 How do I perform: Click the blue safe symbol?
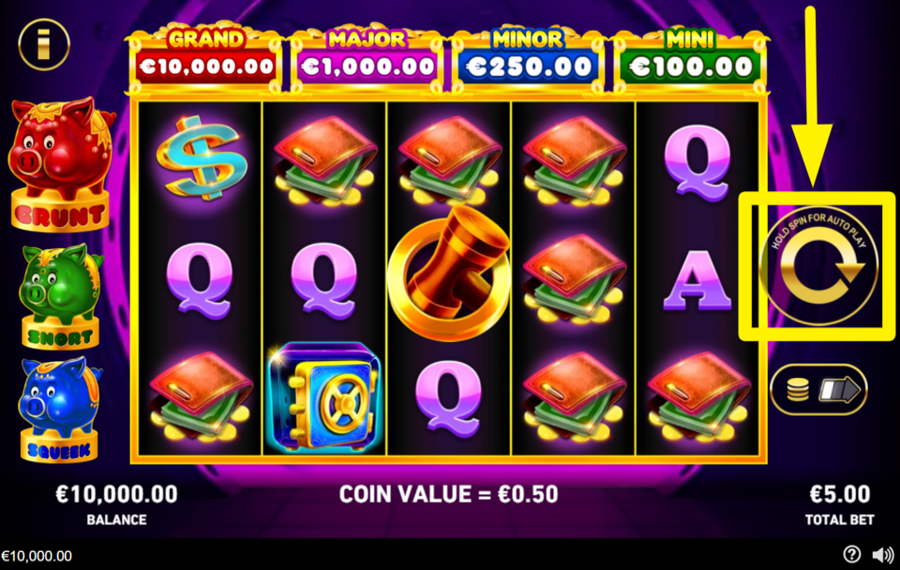tap(325, 397)
